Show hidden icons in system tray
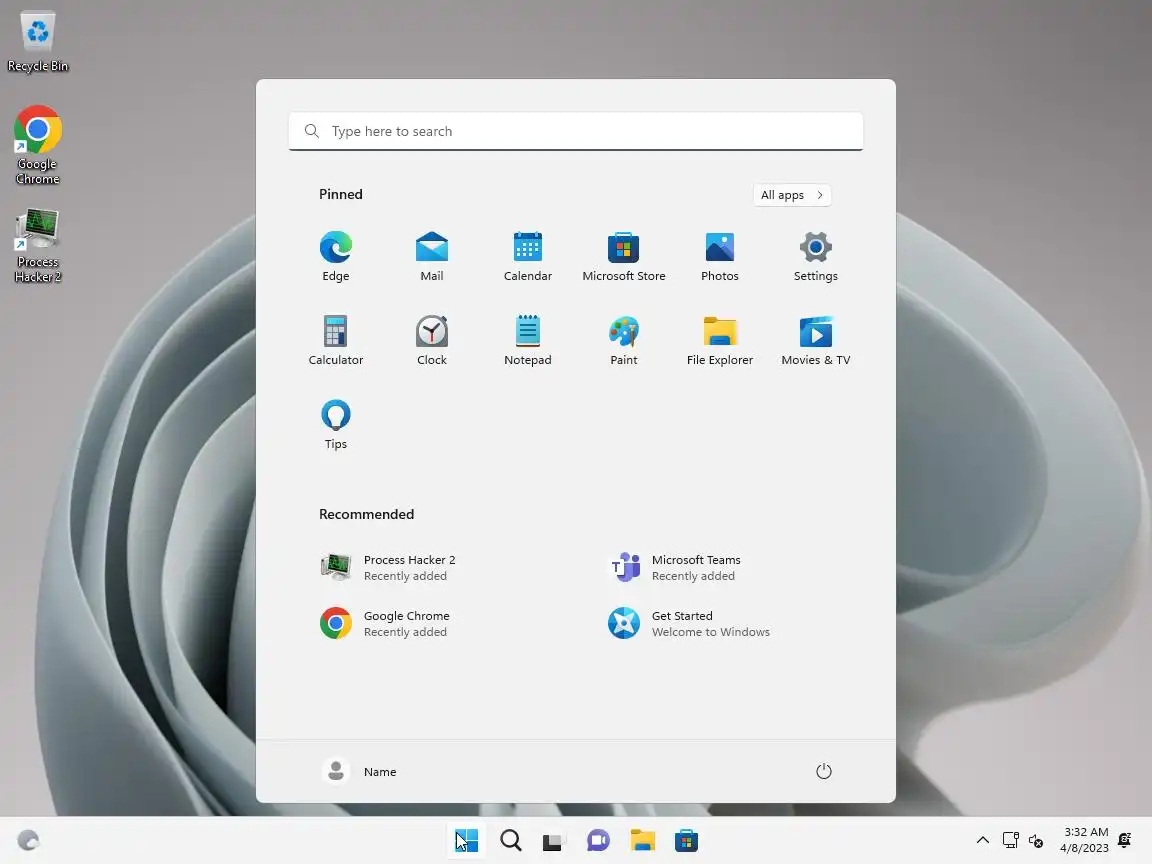Viewport: 1152px width, 864px height. coord(982,840)
